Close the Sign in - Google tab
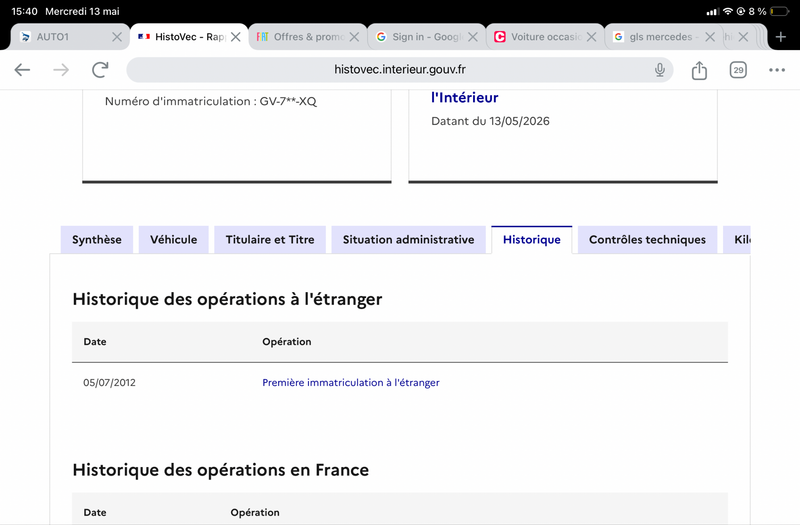This screenshot has height=525, width=800. (x=473, y=37)
